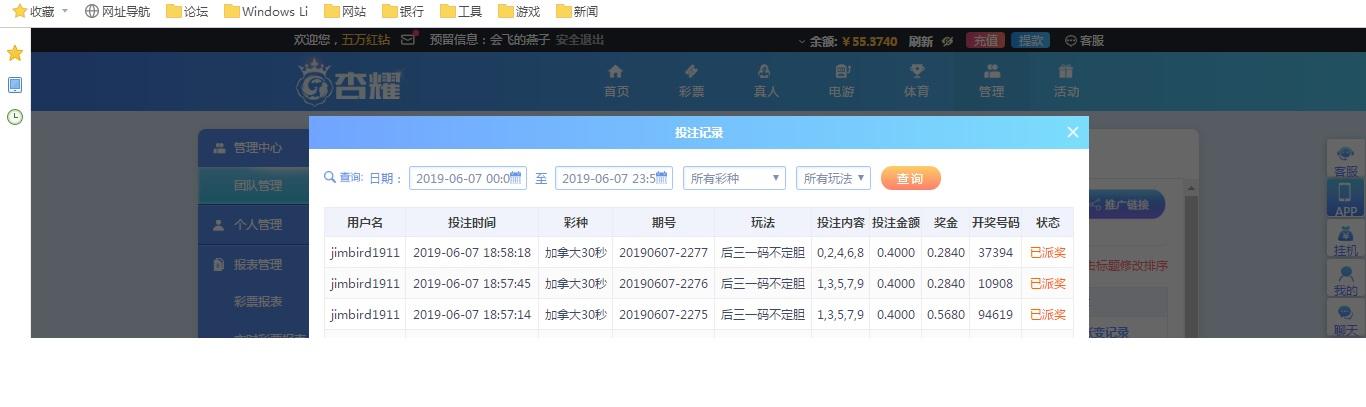Screen dimensions: 1366x407
Task: Click period 20190607-2275 cell
Action: [x=664, y=314]
